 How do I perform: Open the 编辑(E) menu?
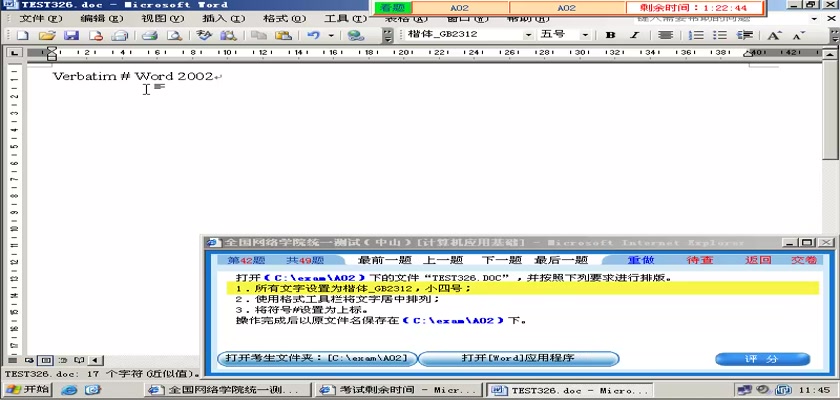[x=102, y=19]
